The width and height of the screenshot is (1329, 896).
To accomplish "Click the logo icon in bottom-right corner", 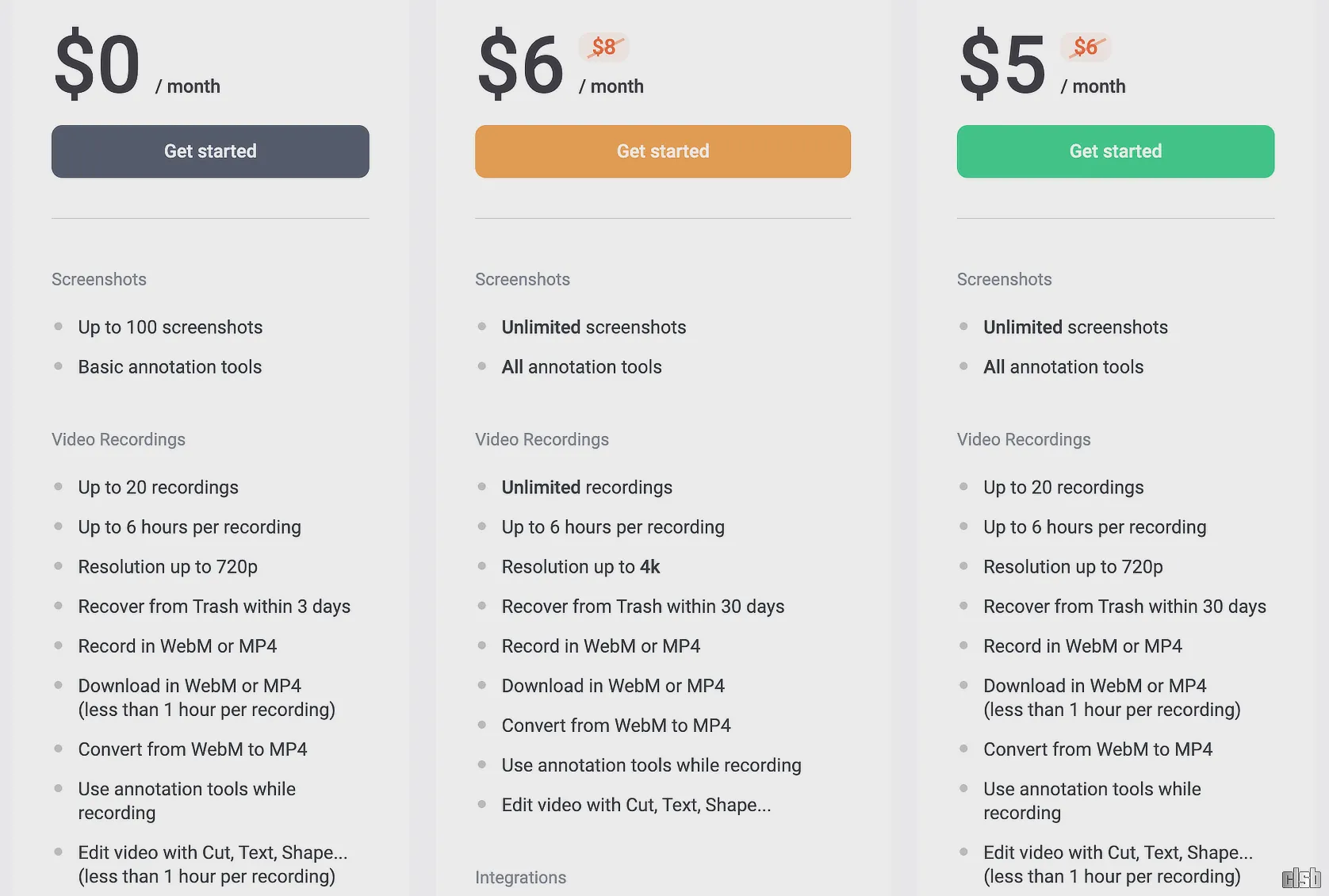I will (x=1301, y=877).
